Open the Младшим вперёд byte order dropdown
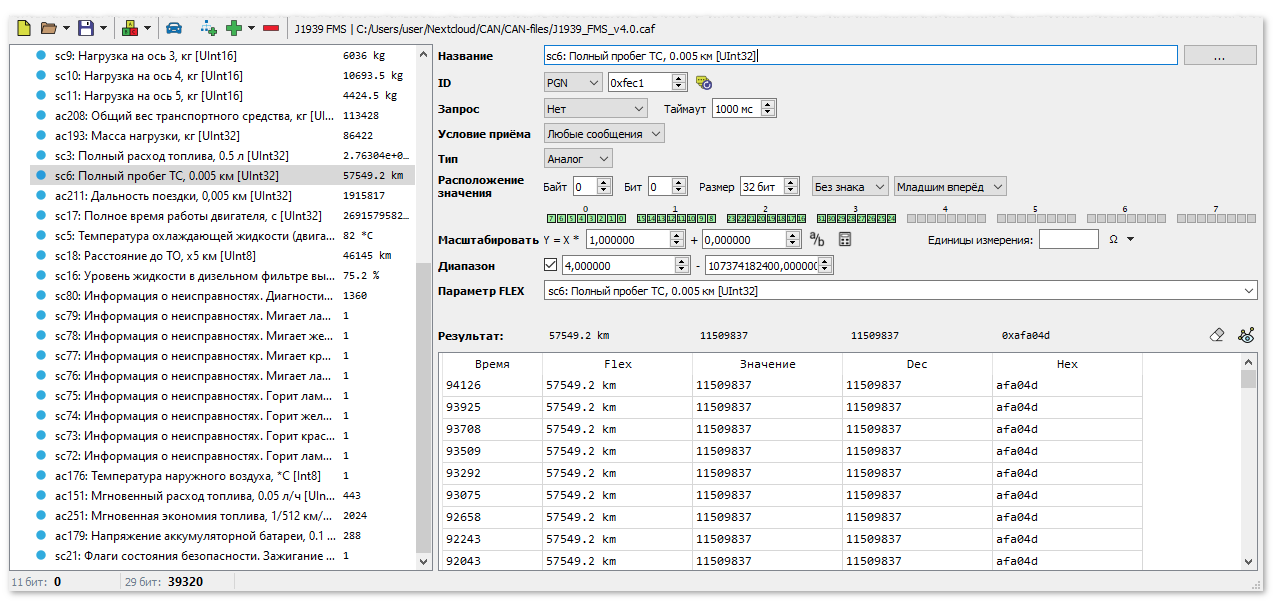1273x601 pixels. coord(949,186)
